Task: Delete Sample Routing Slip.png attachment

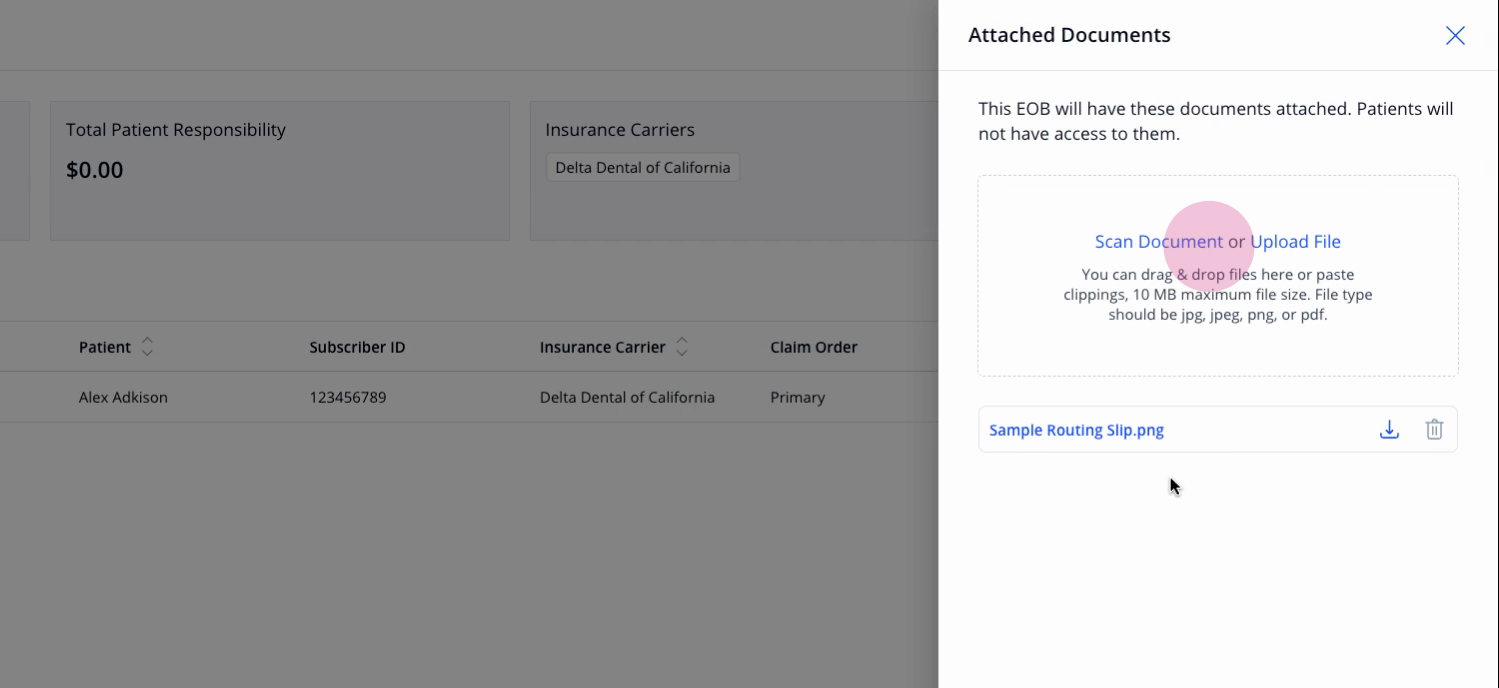Action: click(x=1434, y=430)
